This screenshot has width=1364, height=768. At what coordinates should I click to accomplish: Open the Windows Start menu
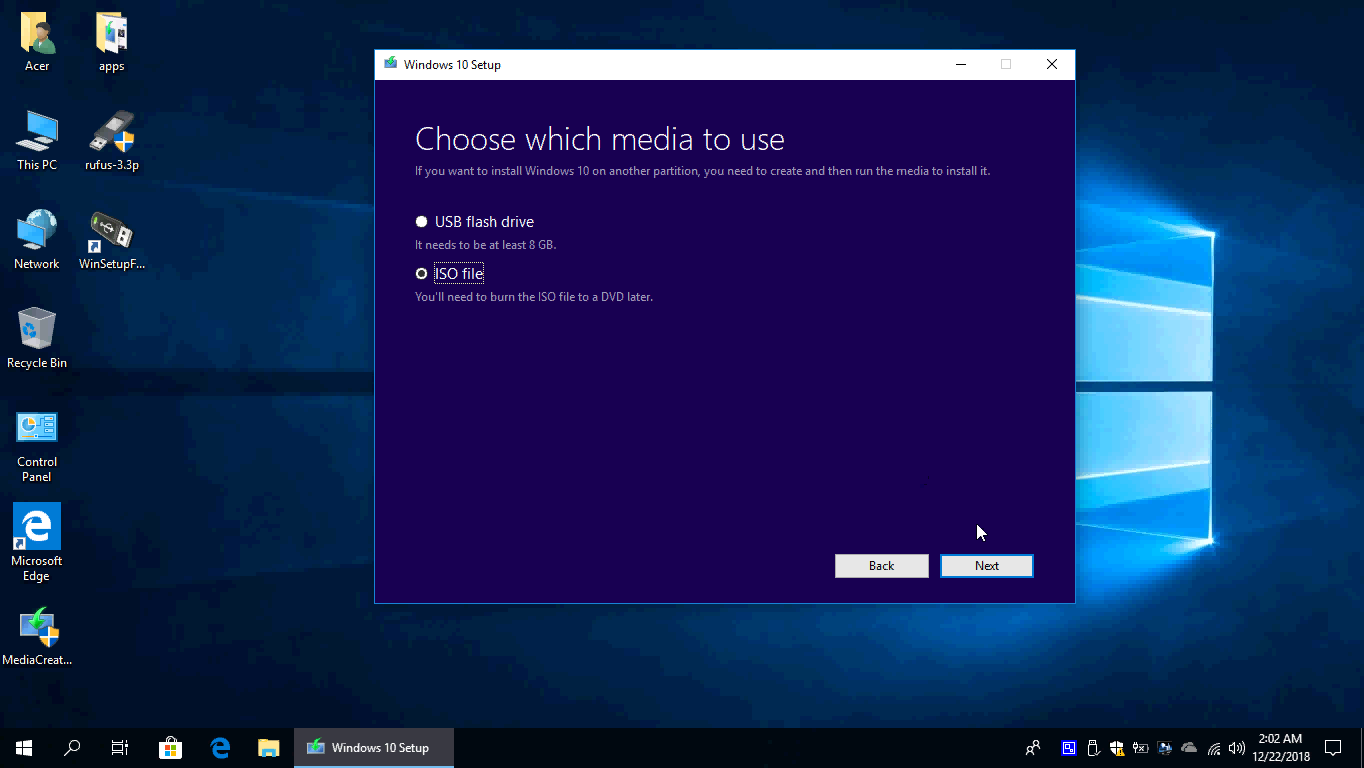[x=24, y=748]
